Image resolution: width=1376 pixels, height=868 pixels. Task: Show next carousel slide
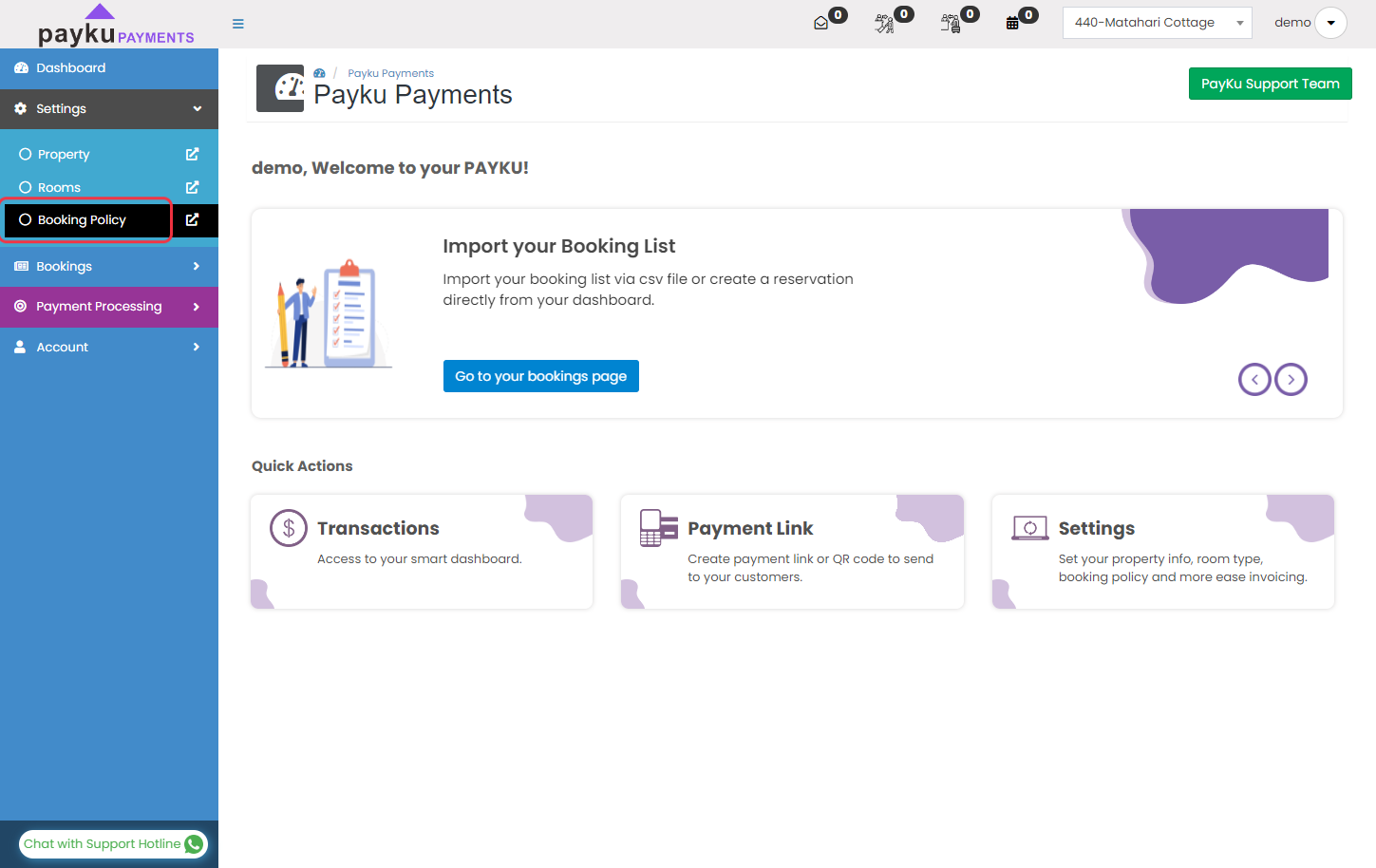(1291, 380)
